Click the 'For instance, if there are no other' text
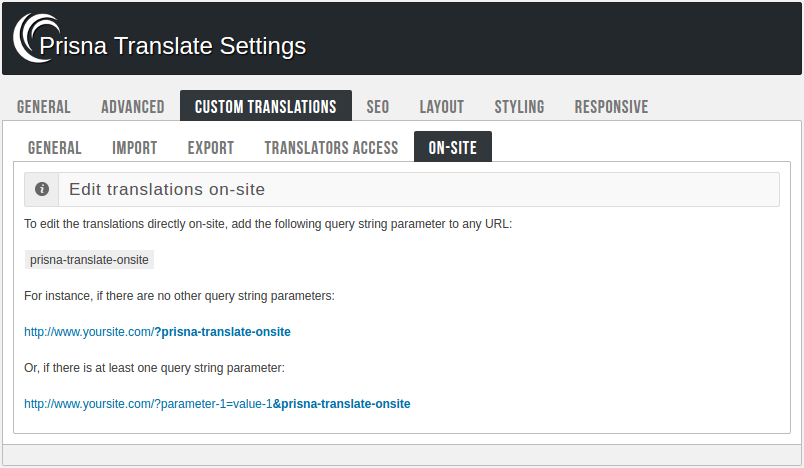This screenshot has width=804, height=468. [179, 296]
